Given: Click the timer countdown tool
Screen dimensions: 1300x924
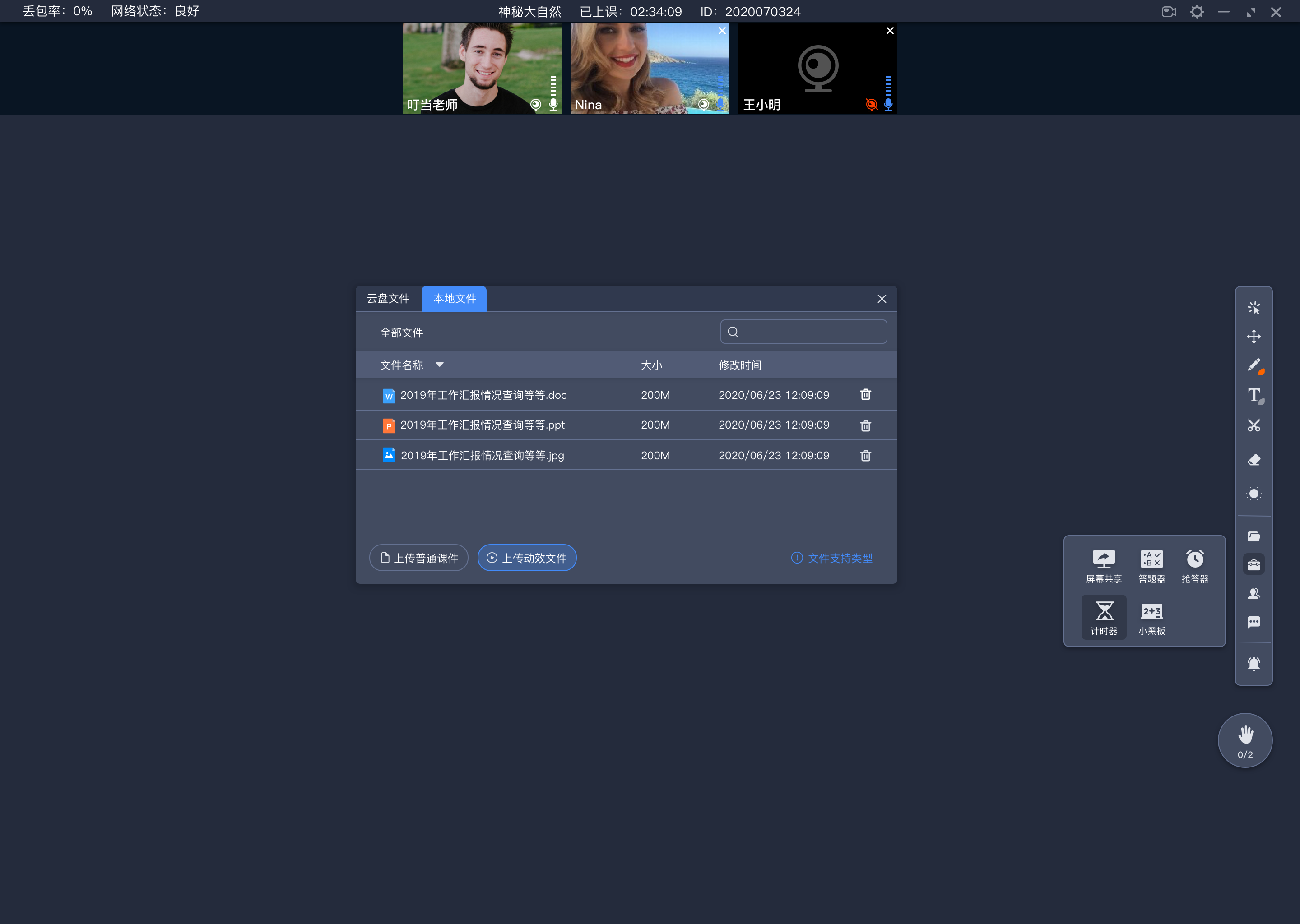Looking at the screenshot, I should click(x=1103, y=614).
